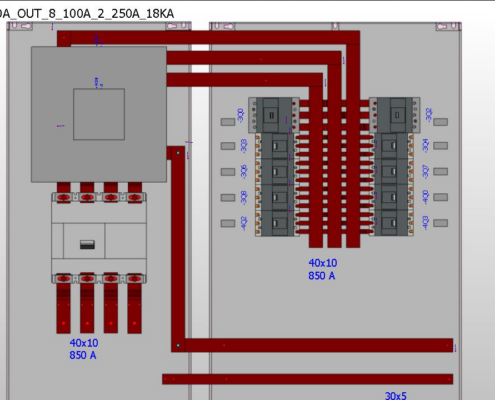Select the -3Q7 circuit breaker
The height and width of the screenshot is (400, 495).
click(x=394, y=172)
